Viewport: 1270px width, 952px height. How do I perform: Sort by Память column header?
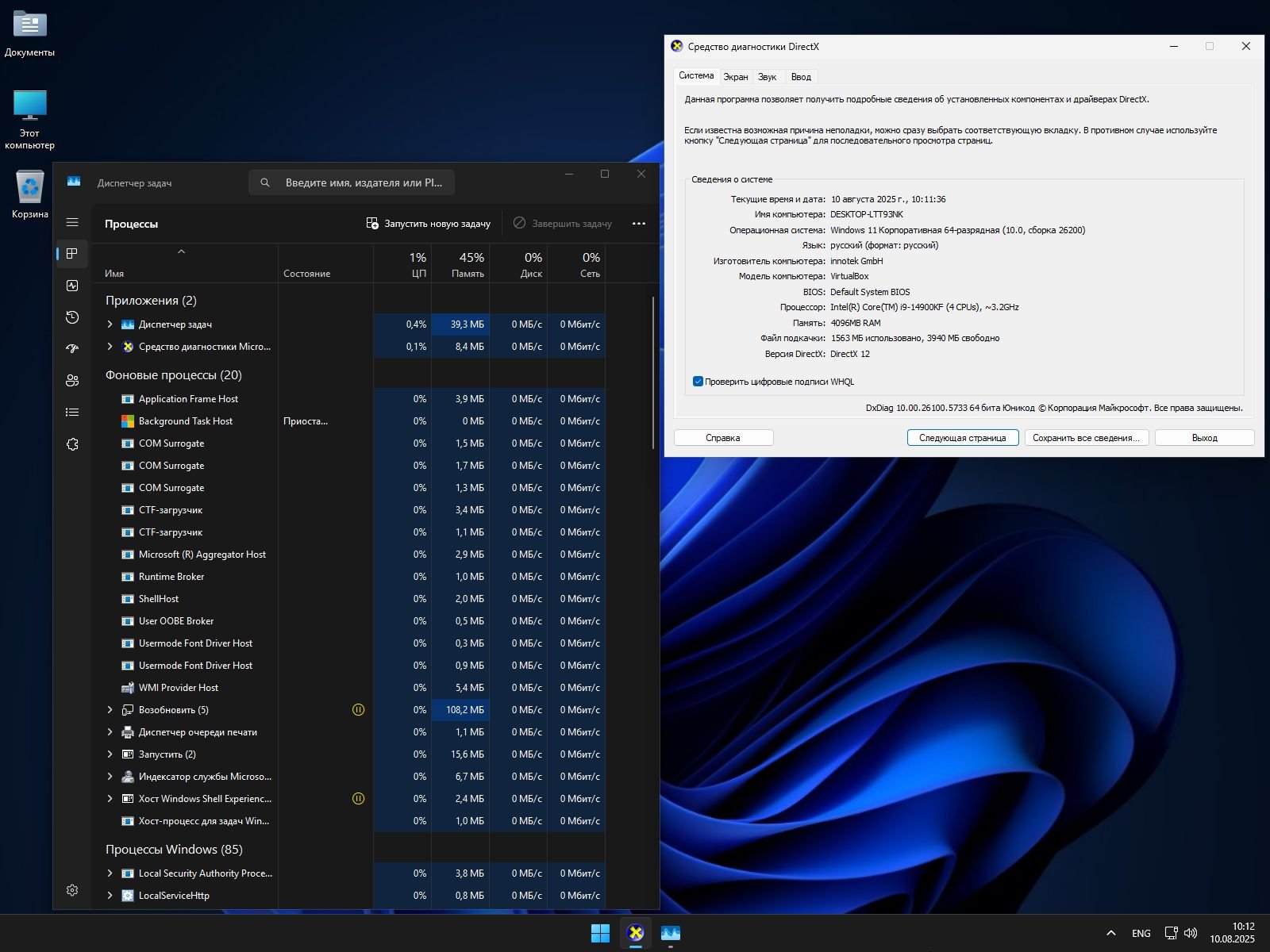point(460,263)
